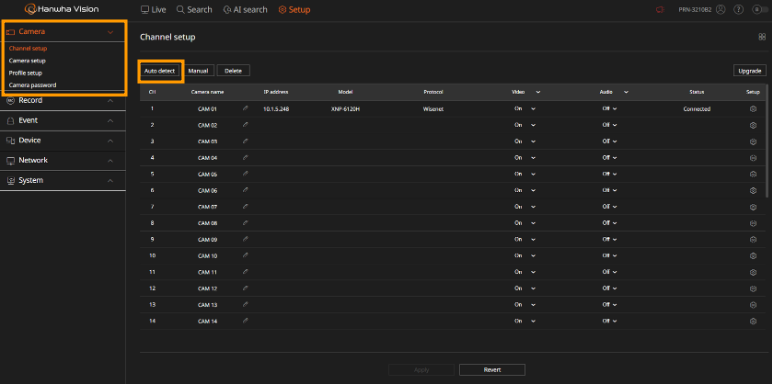Expand the Network menu section

[x=110, y=160]
